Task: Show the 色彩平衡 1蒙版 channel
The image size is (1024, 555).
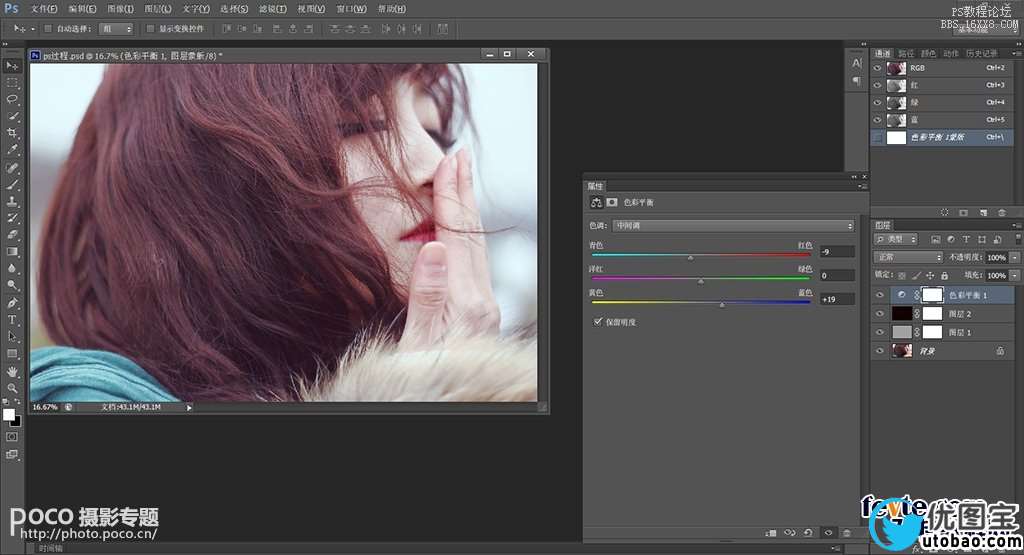Action: tap(878, 137)
